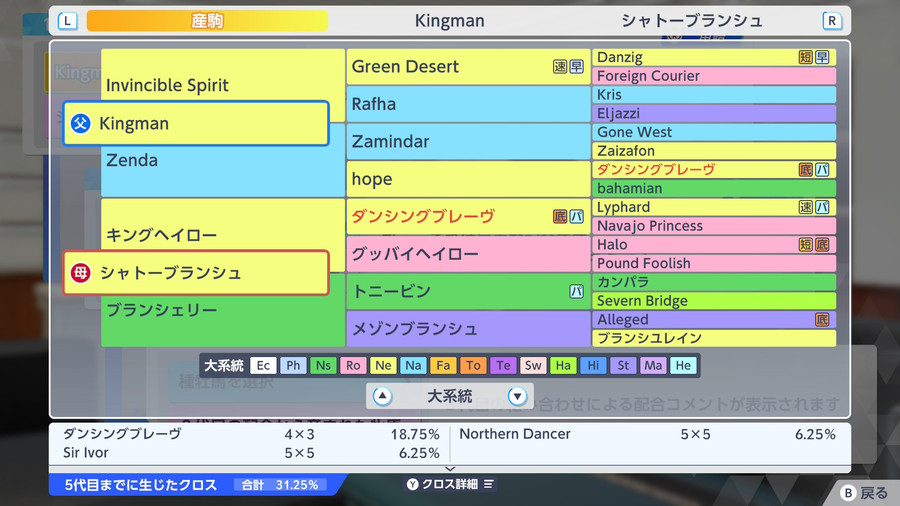The height and width of the screenshot is (506, 900).
Task: Select Foreign Courier ancestor
Action: [714, 76]
